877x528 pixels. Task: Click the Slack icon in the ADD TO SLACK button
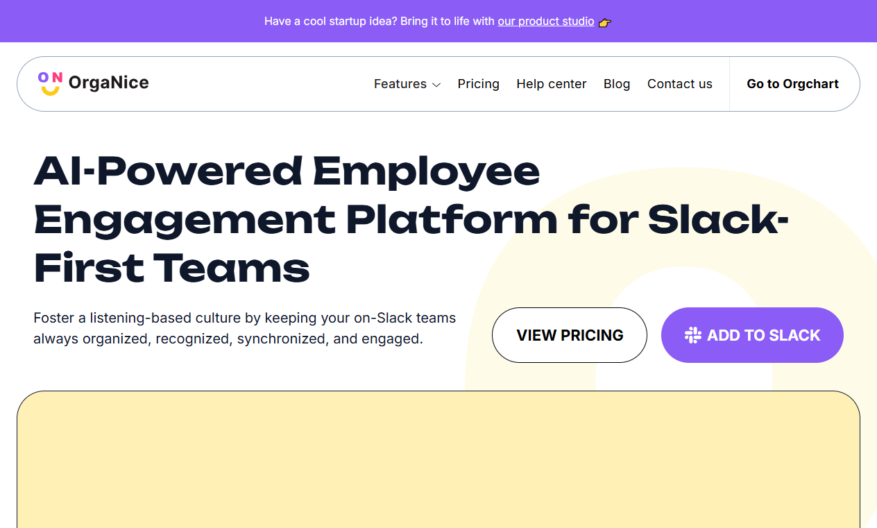[x=692, y=335]
